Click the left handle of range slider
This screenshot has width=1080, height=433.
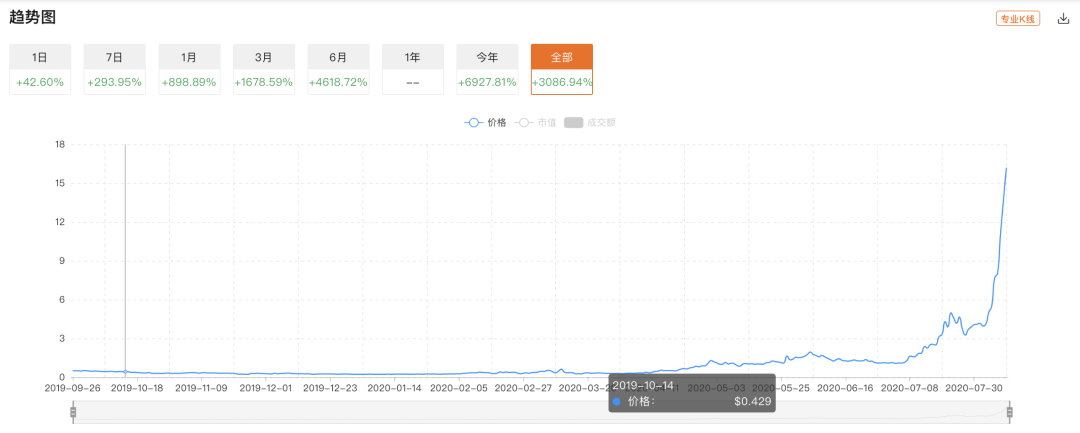click(73, 412)
